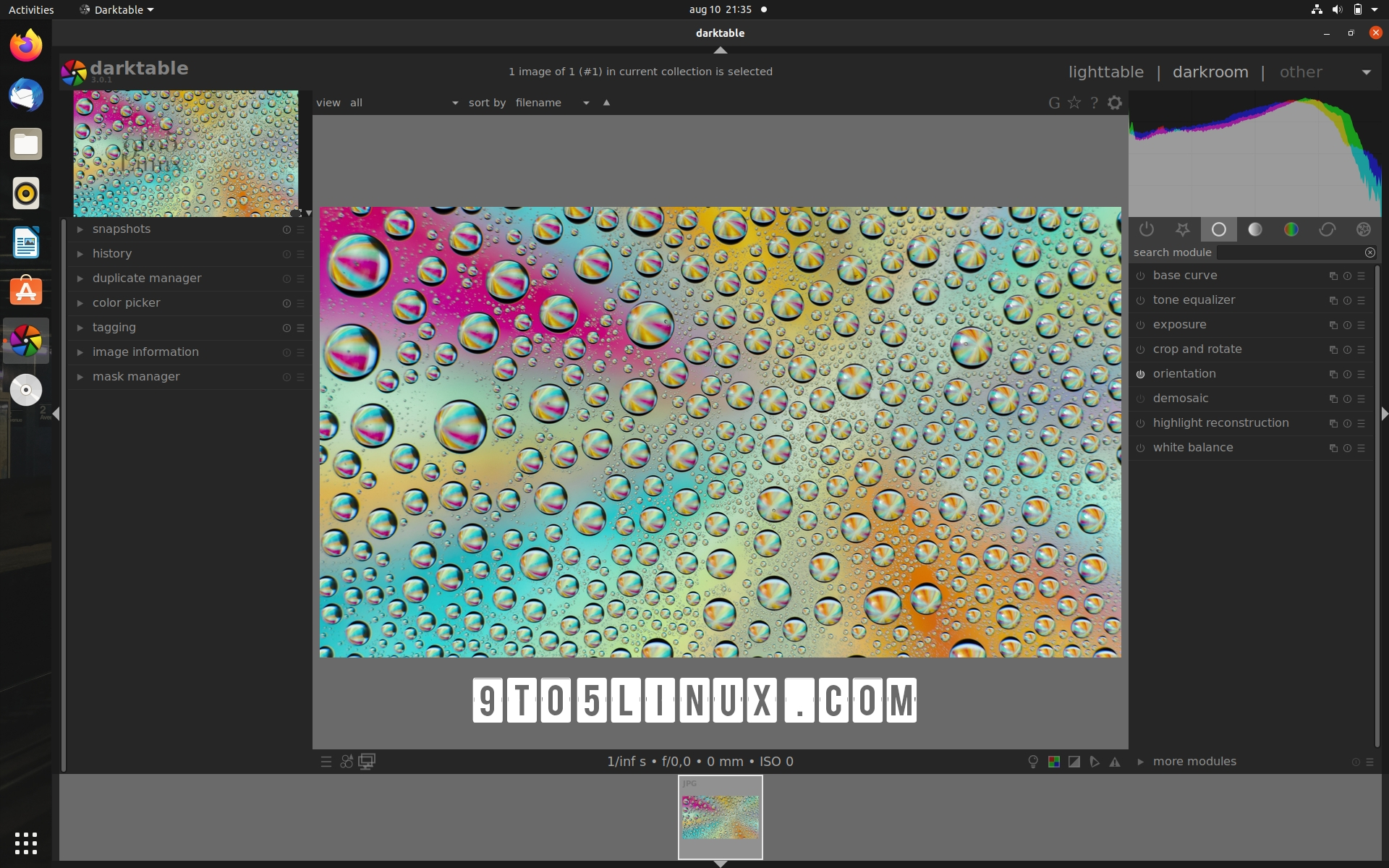The image size is (1389, 868).
Task: Activate softproofing from the bottom toolbar
Action: [x=1094, y=761]
